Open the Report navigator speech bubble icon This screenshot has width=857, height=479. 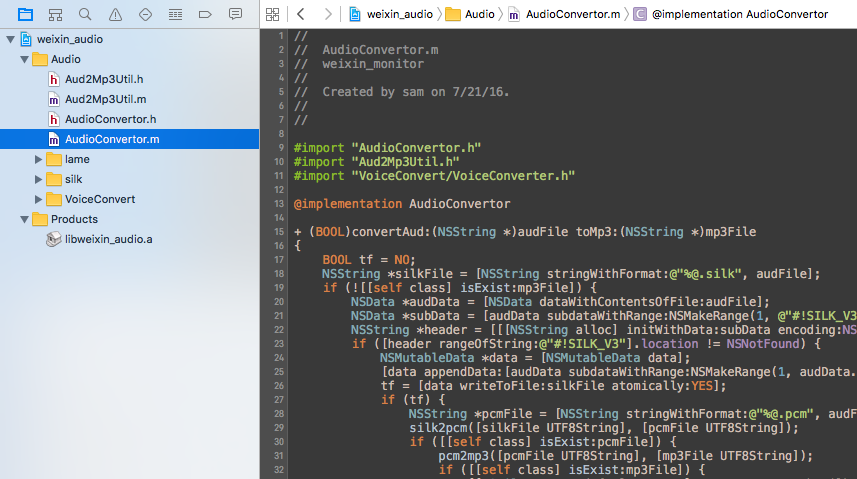click(236, 14)
